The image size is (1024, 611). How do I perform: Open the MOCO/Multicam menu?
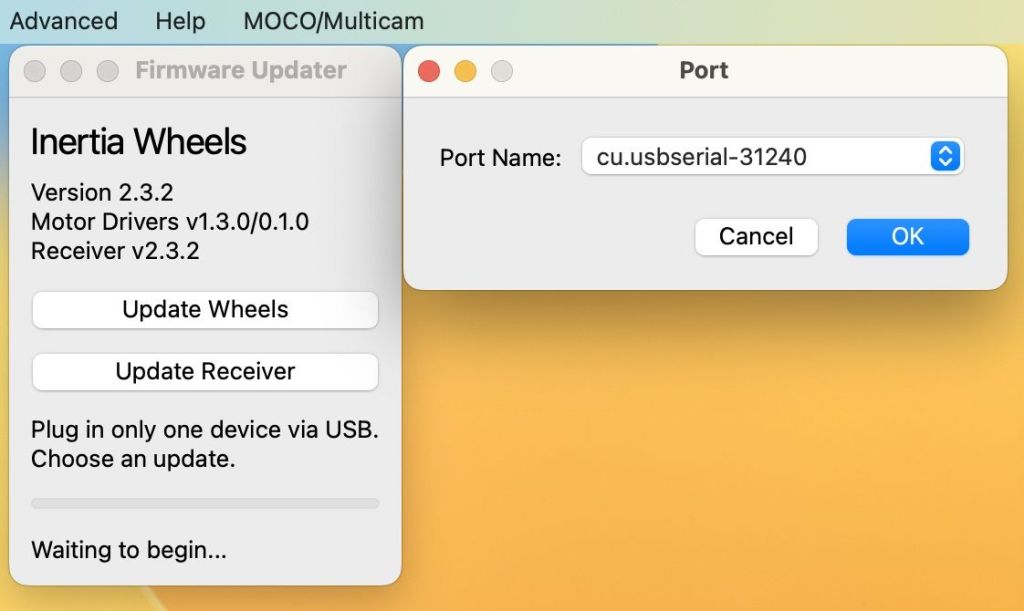334,21
